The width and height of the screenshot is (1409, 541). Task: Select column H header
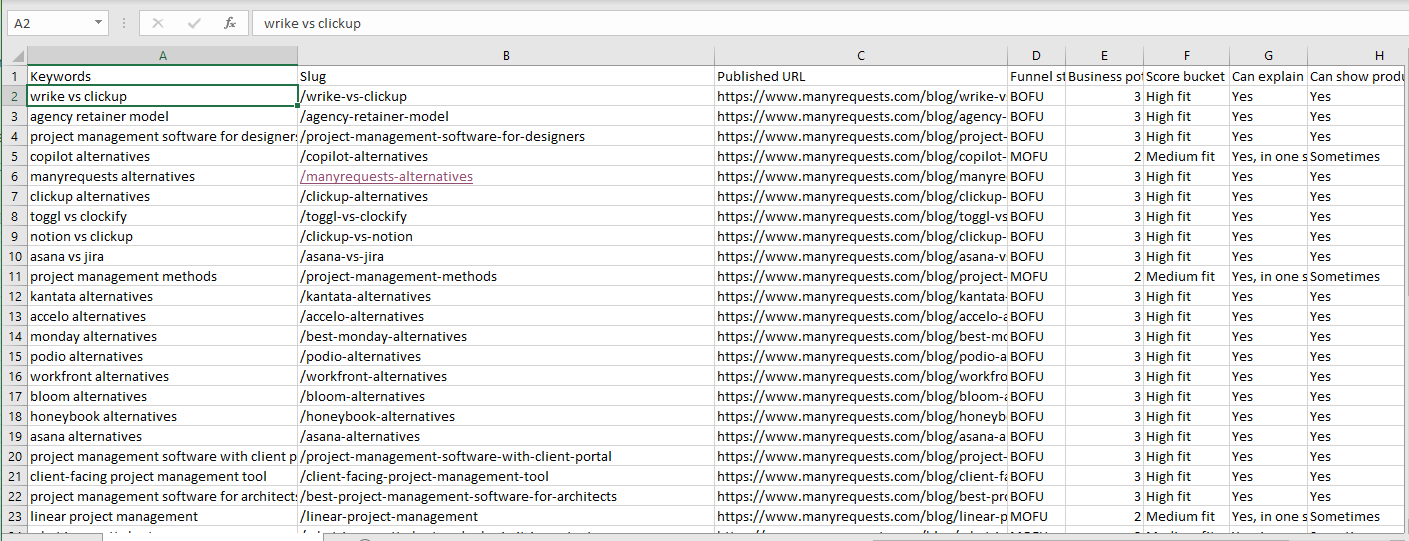[x=1358, y=56]
